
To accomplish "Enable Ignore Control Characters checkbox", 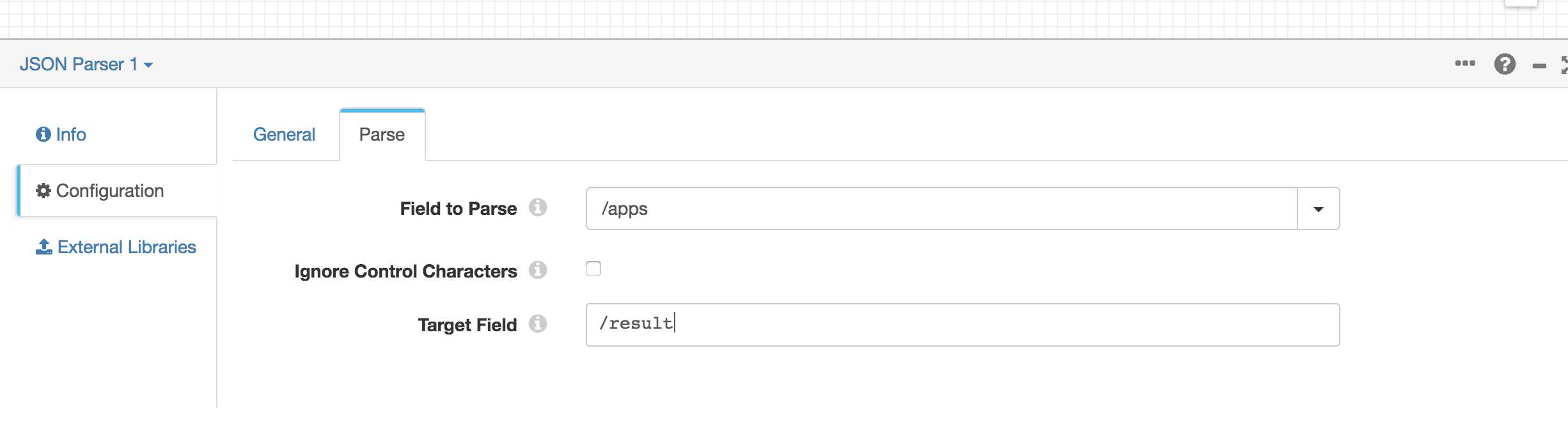I will [593, 269].
